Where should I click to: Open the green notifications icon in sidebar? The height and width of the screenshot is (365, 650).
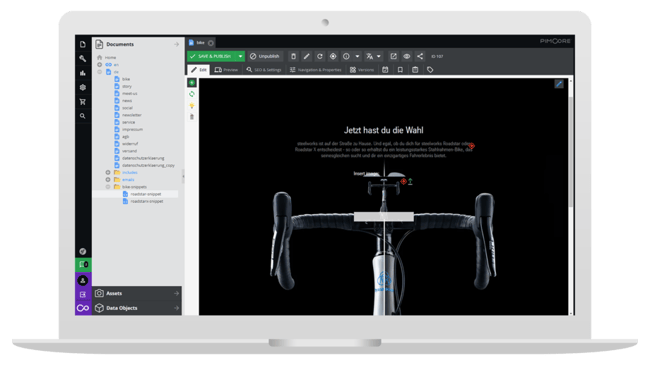83,265
